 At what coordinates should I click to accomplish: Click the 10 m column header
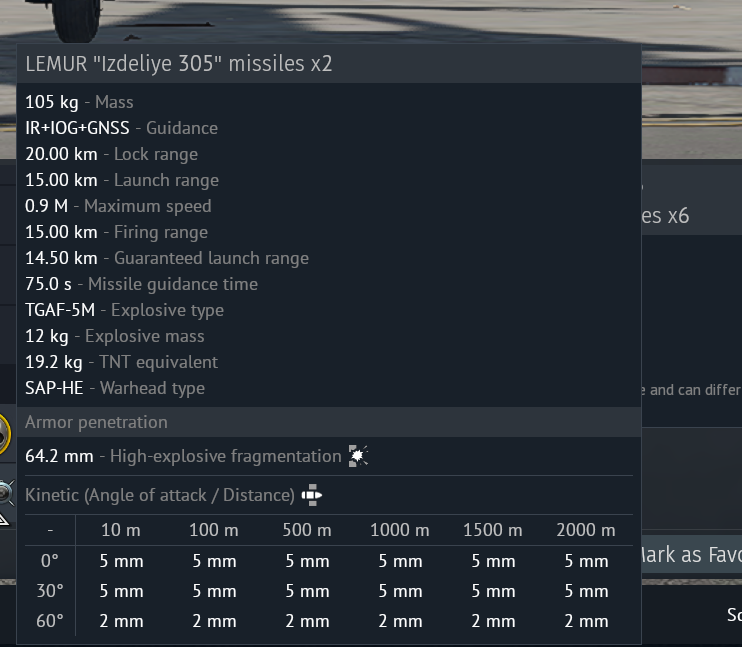click(121, 530)
